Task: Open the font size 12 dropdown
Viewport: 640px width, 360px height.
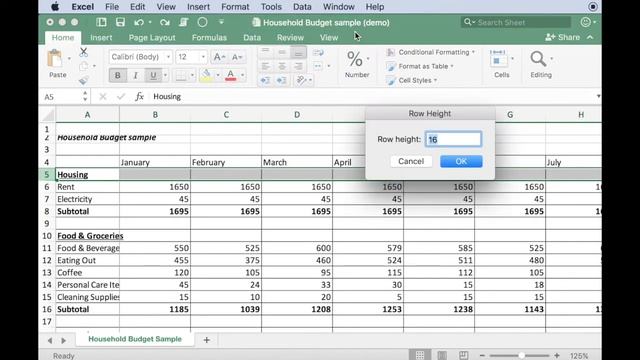Action: coord(203,57)
